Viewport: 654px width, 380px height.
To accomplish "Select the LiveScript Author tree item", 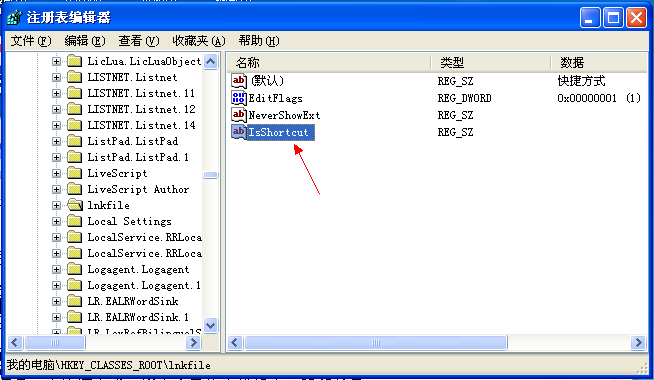I will (x=138, y=189).
